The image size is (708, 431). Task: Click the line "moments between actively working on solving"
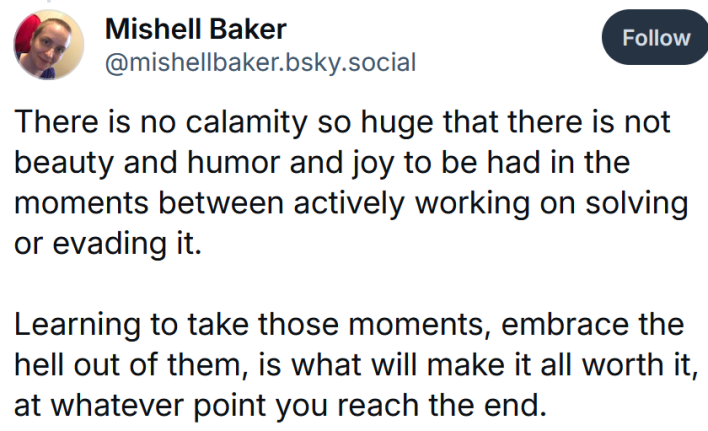pyautogui.click(x=350, y=203)
